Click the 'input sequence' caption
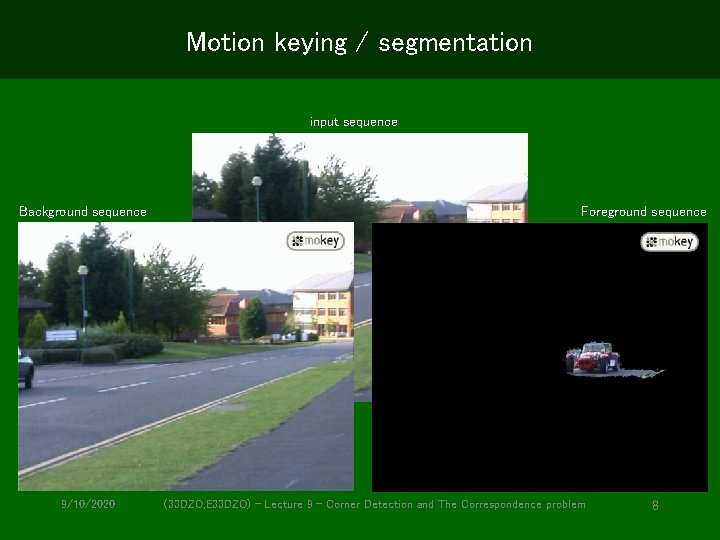720x540 pixels. click(x=354, y=122)
